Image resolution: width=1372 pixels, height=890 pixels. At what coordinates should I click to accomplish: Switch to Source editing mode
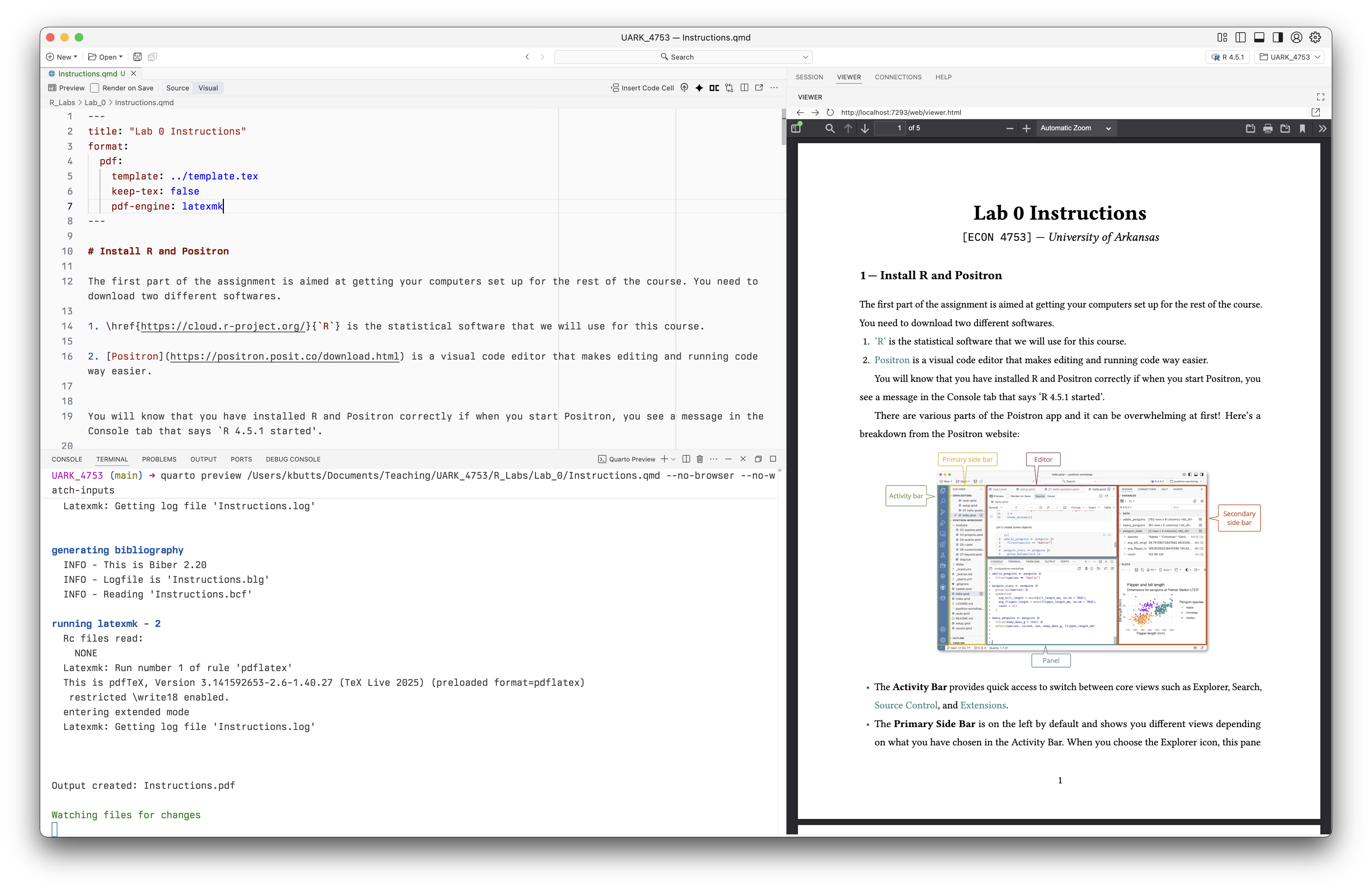pyautogui.click(x=178, y=88)
